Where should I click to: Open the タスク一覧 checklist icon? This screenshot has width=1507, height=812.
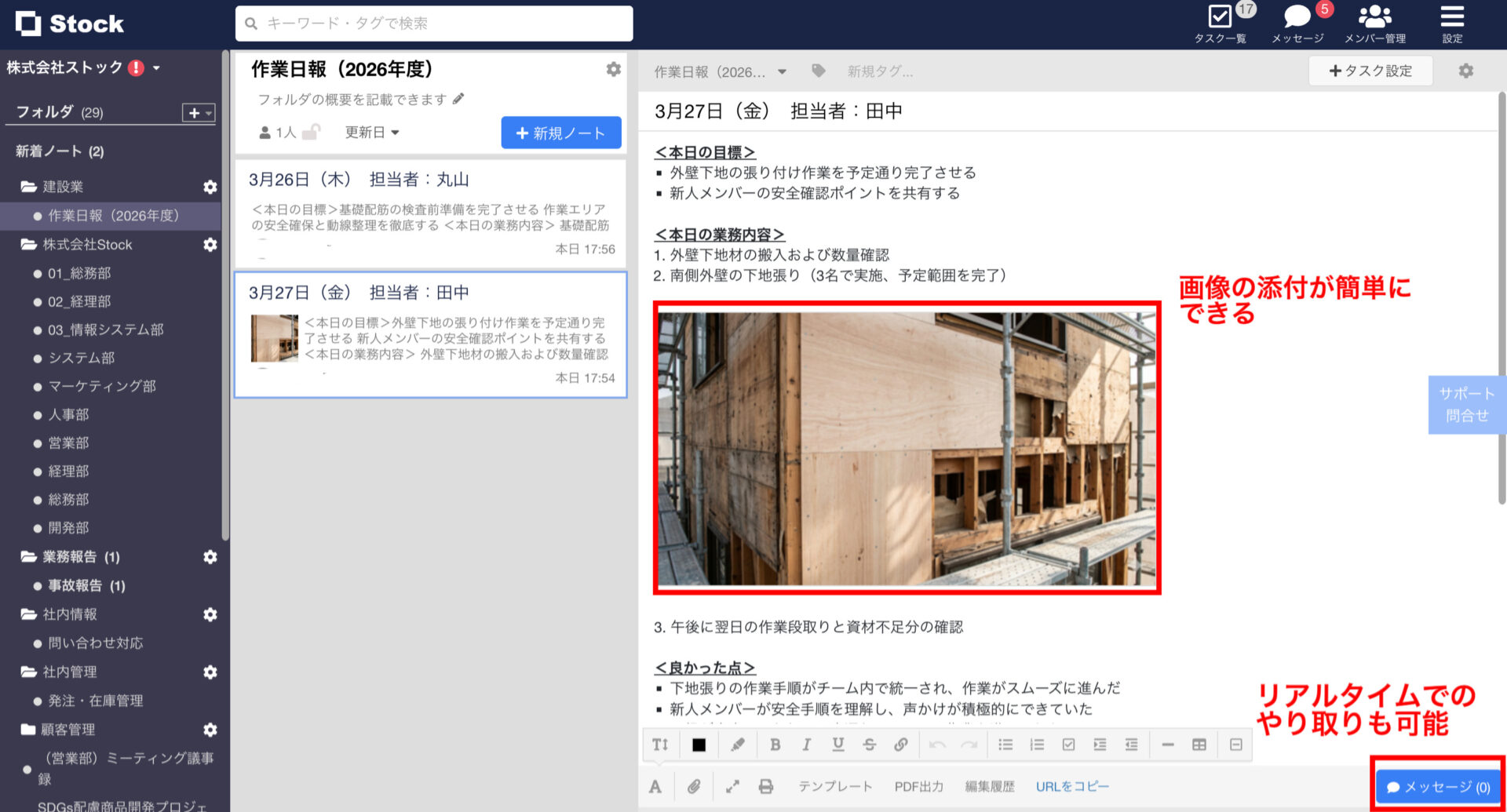point(1220,16)
